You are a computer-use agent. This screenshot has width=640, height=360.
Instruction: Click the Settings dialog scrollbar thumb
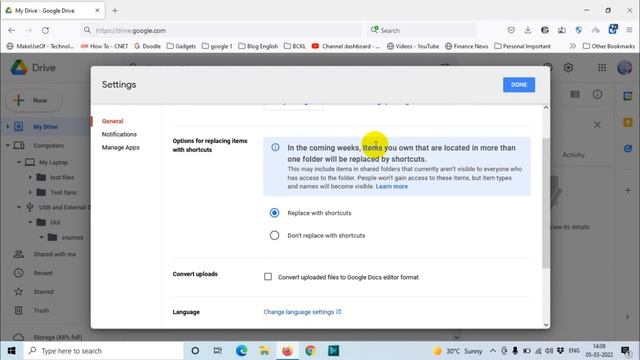(x=546, y=203)
